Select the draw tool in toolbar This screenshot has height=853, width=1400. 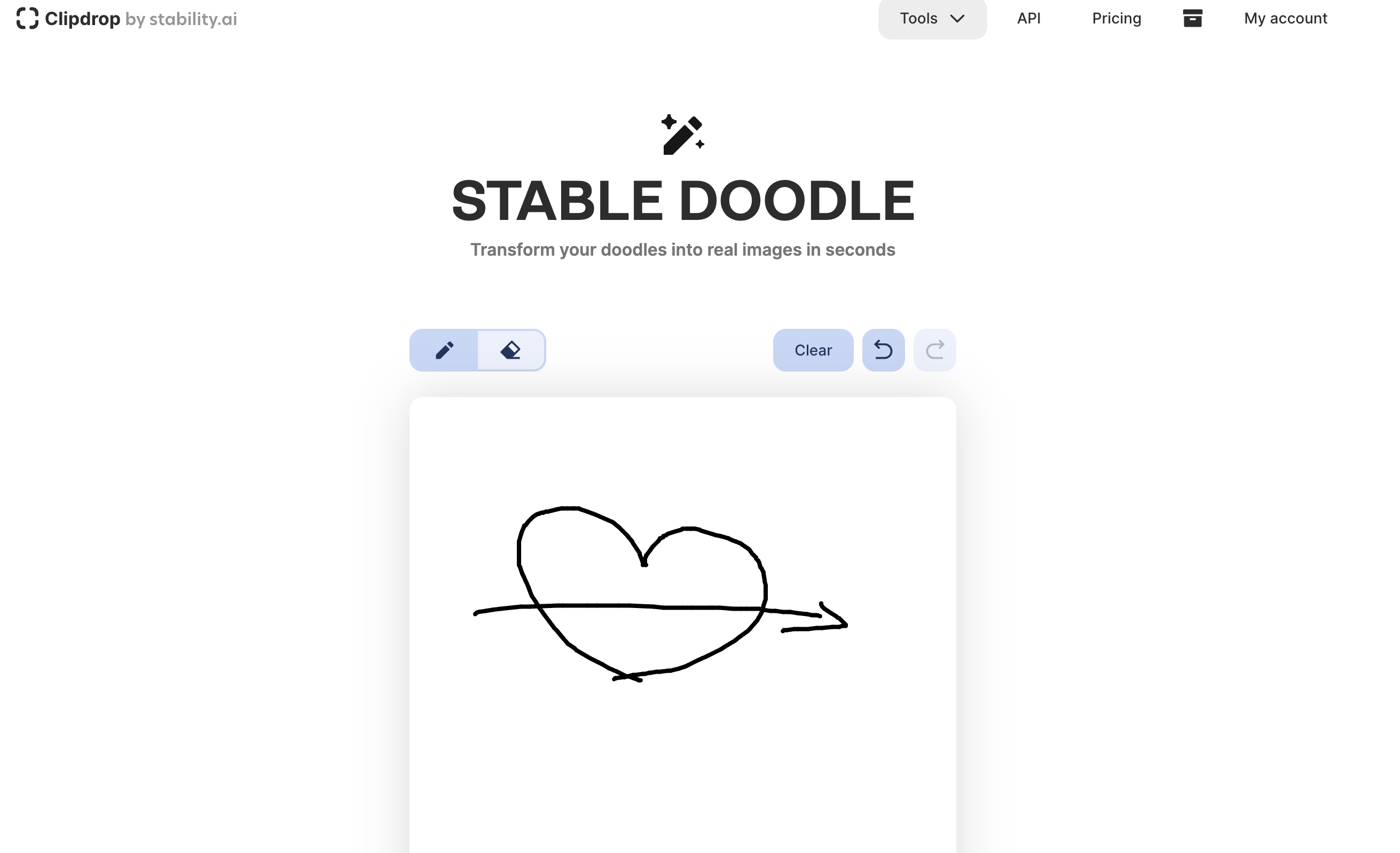pos(444,350)
